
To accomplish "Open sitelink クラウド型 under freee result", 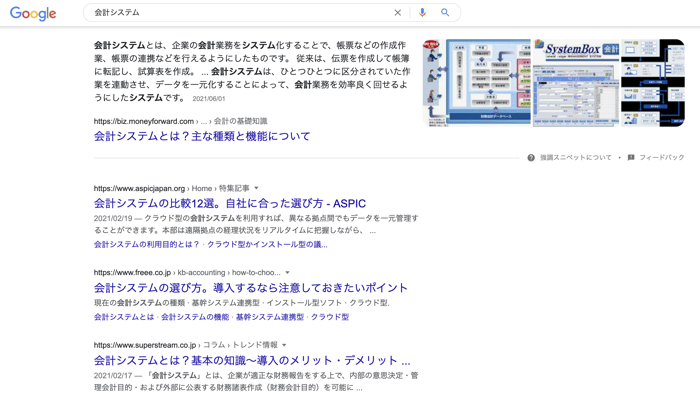I will tap(330, 317).
